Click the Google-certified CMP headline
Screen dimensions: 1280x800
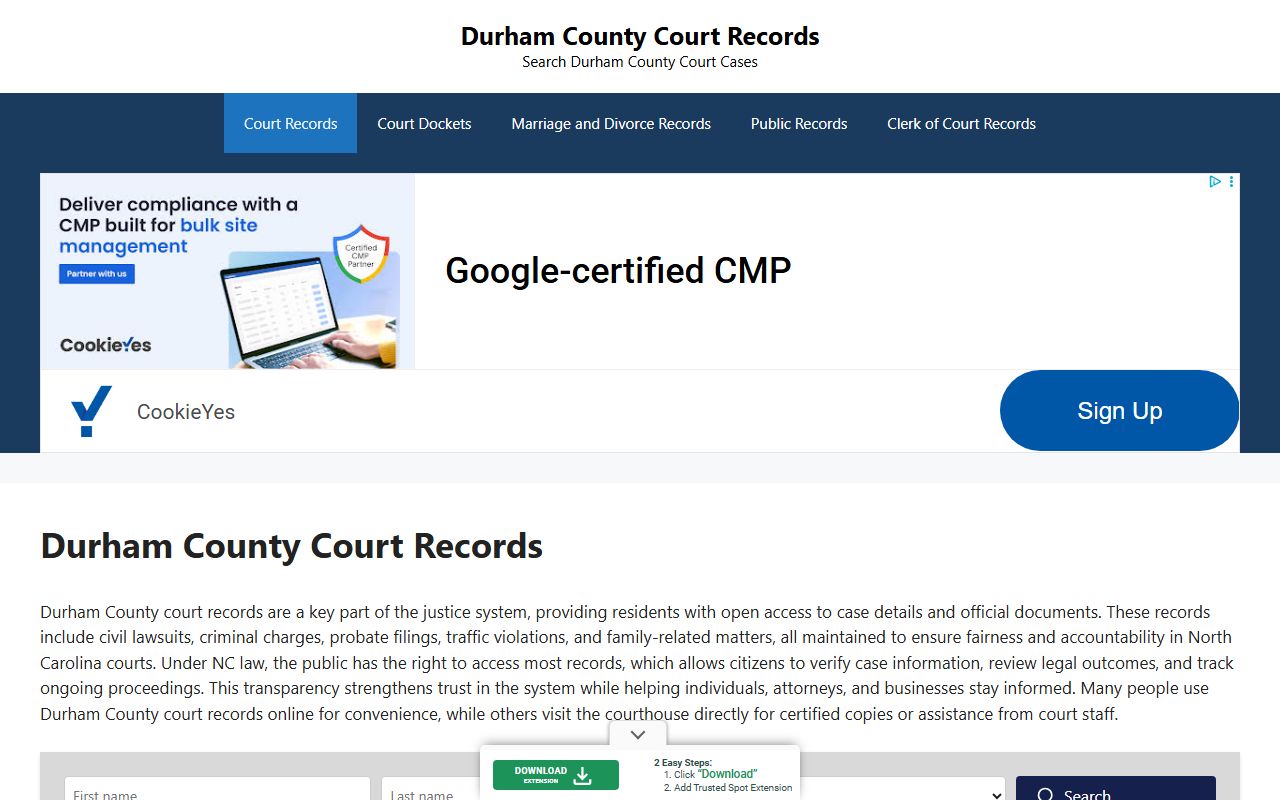(x=618, y=270)
